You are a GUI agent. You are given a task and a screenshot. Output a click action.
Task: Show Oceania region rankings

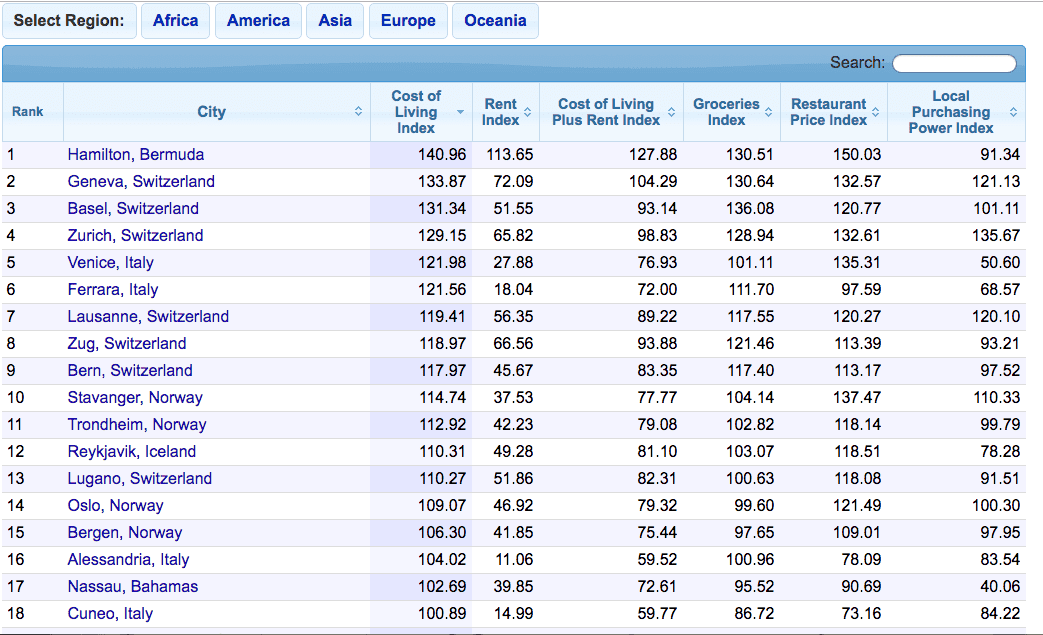495,21
